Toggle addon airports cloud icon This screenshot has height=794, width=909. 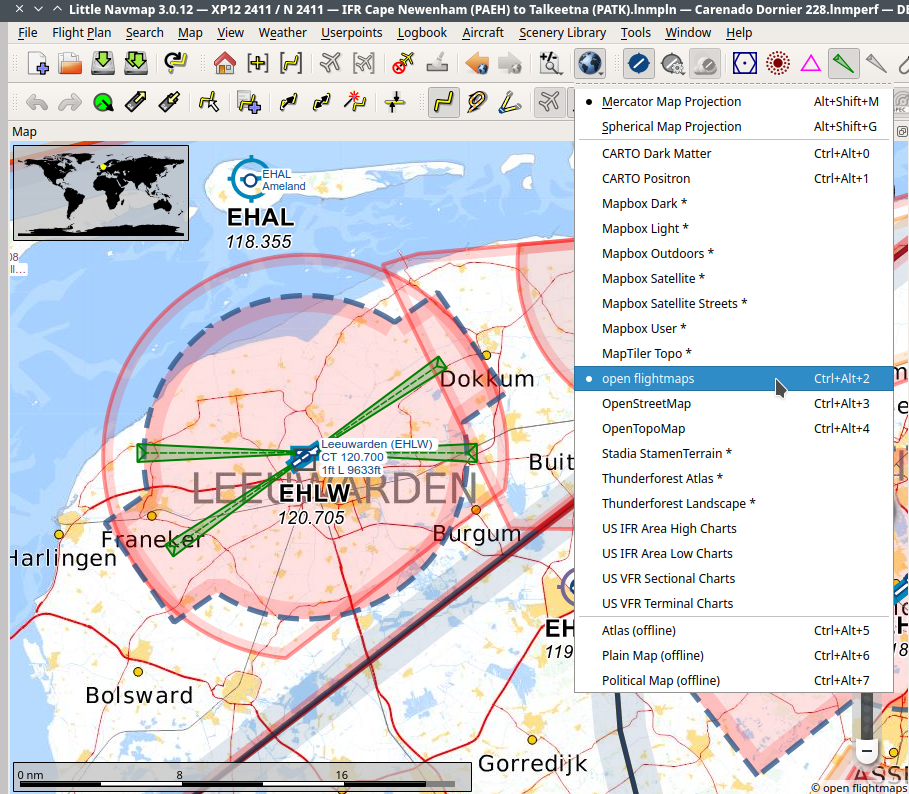pyautogui.click(x=705, y=63)
